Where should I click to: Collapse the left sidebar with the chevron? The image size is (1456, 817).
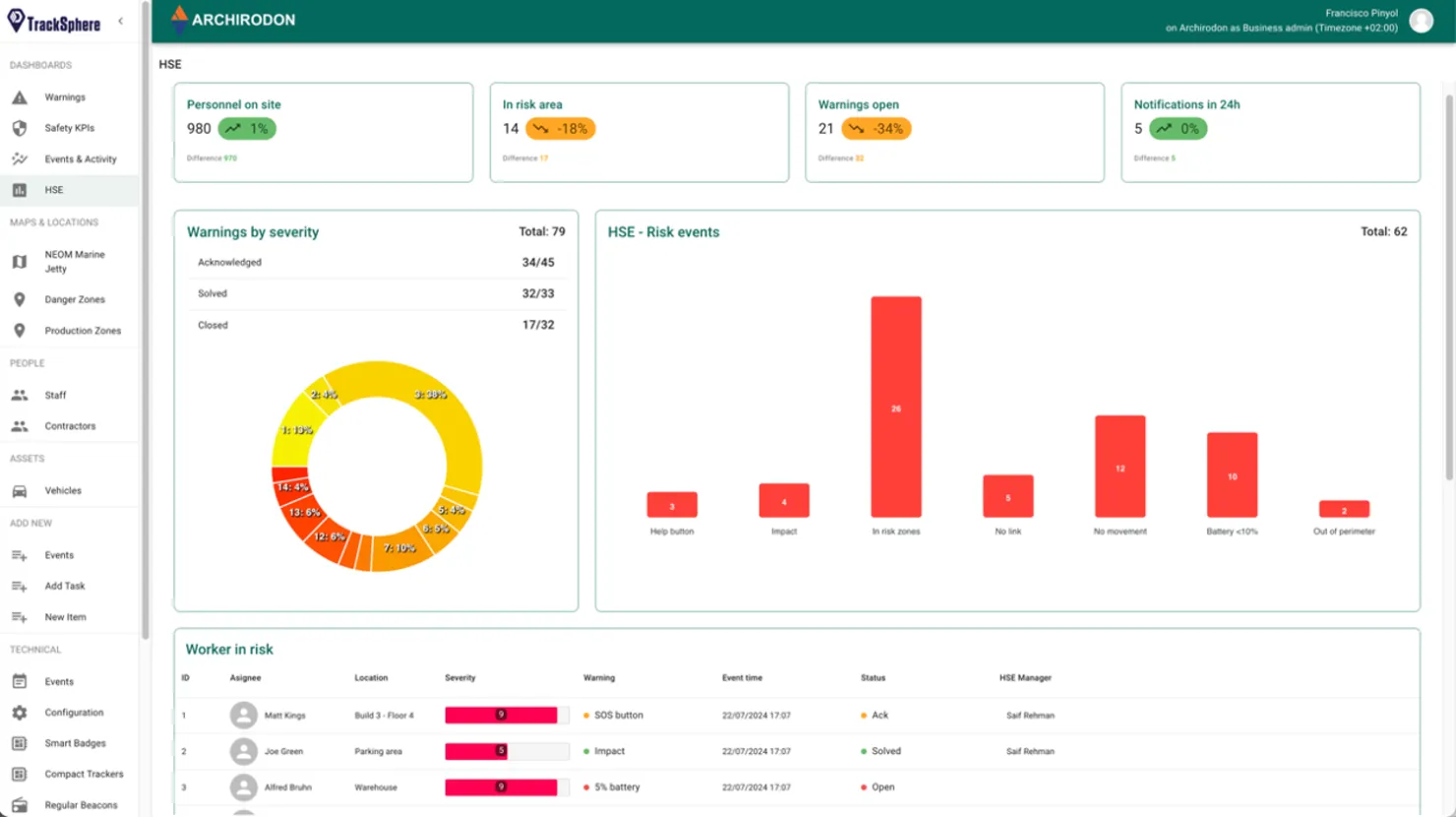[121, 20]
